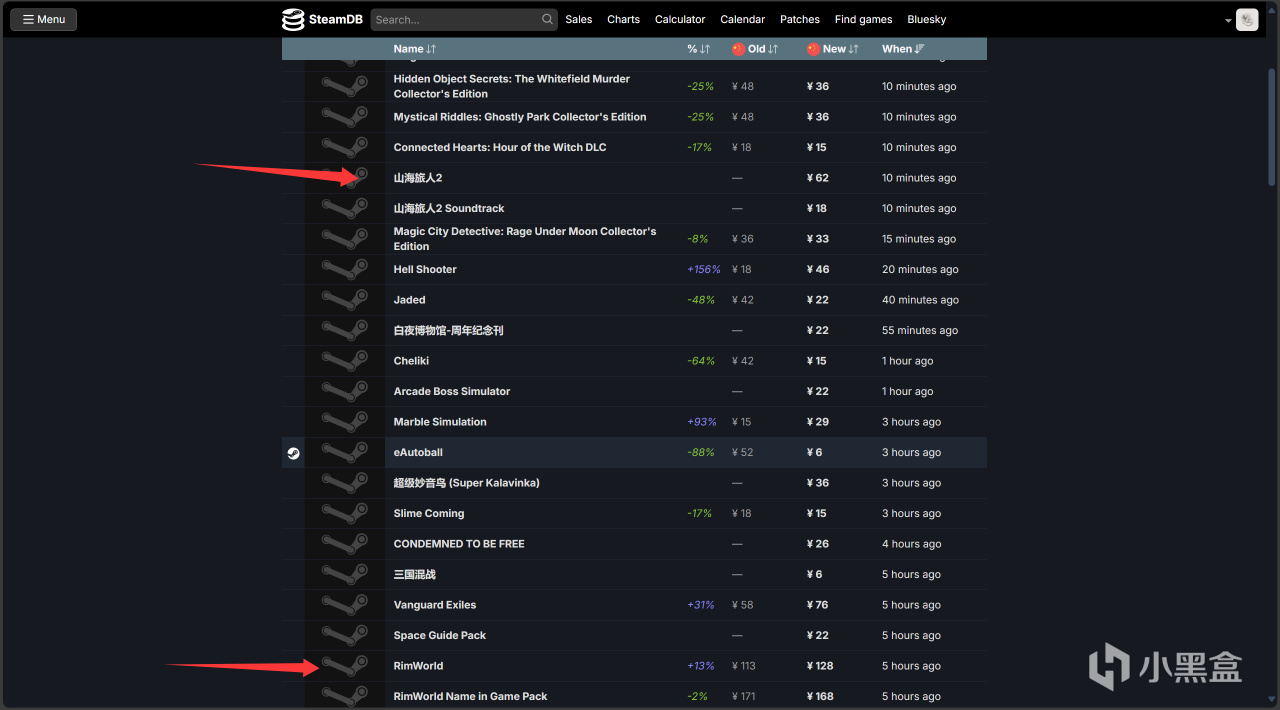Sort table by When column
Screen dimensions: 1280x710
(903, 49)
